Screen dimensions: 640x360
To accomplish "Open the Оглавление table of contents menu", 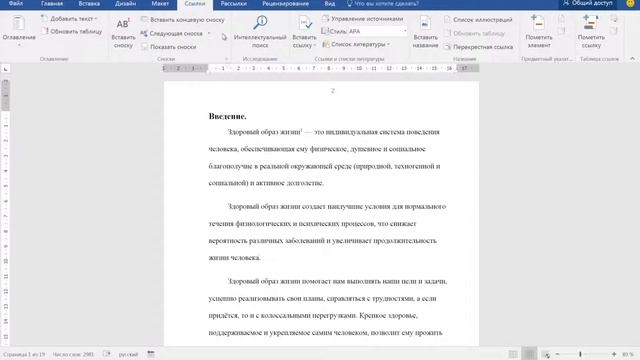I will point(19,31).
